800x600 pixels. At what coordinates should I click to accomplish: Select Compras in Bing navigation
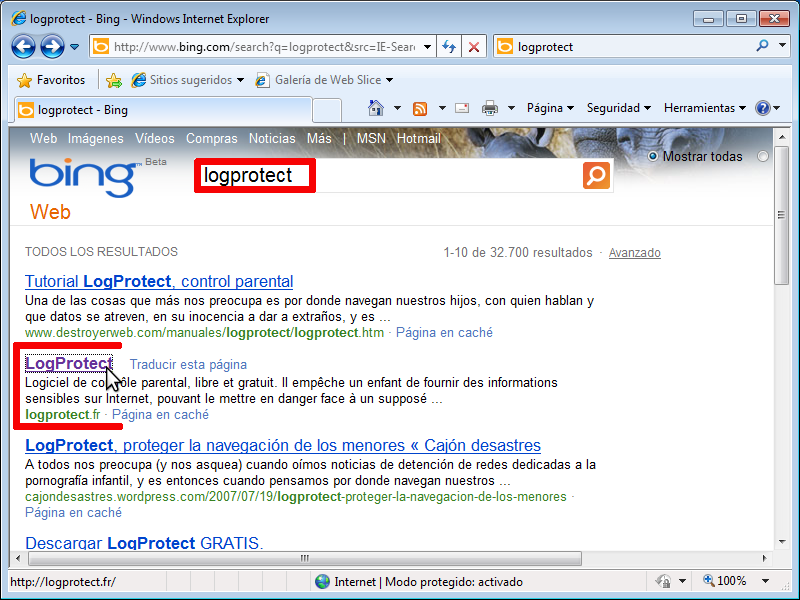click(212, 138)
